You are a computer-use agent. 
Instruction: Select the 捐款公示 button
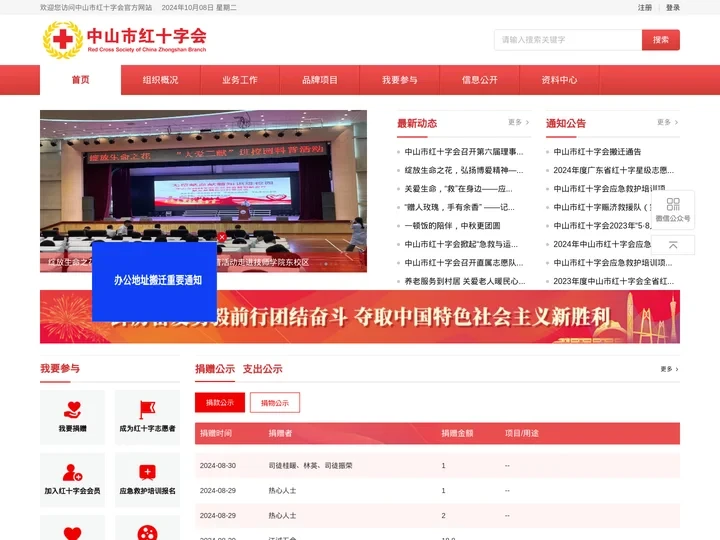[x=220, y=403]
